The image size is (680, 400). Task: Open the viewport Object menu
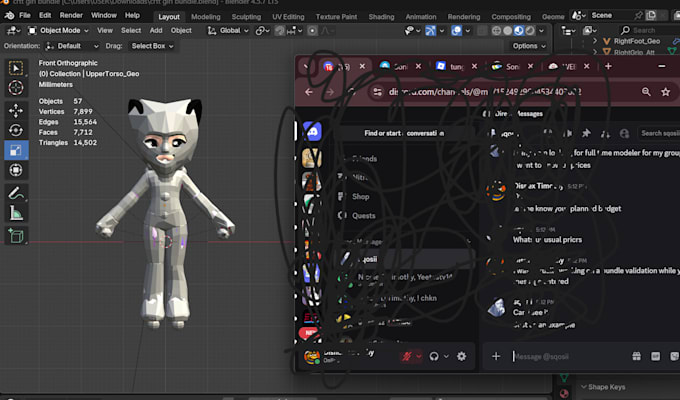click(x=181, y=30)
